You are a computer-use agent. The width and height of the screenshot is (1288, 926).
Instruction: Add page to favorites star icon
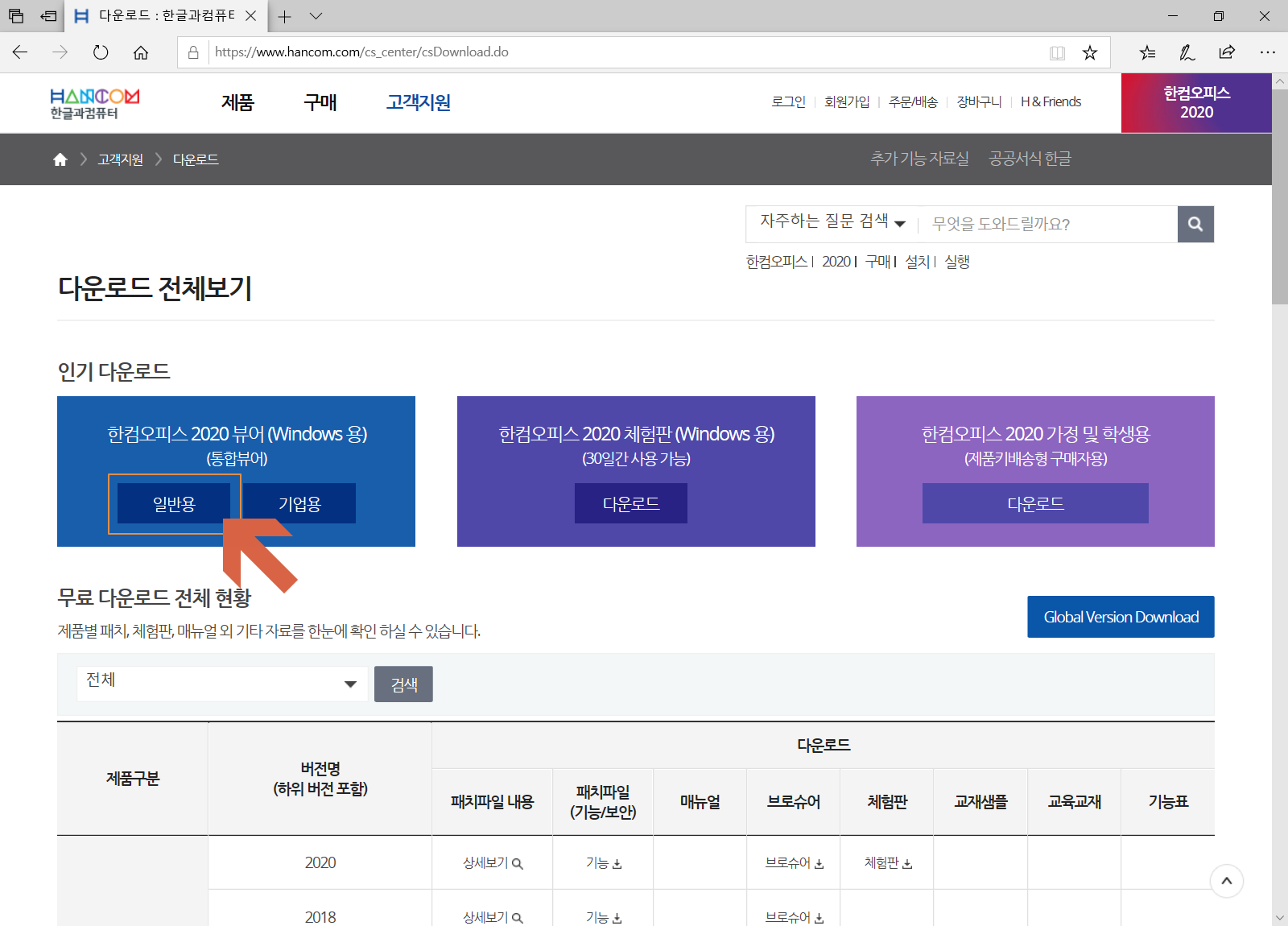tap(1090, 52)
